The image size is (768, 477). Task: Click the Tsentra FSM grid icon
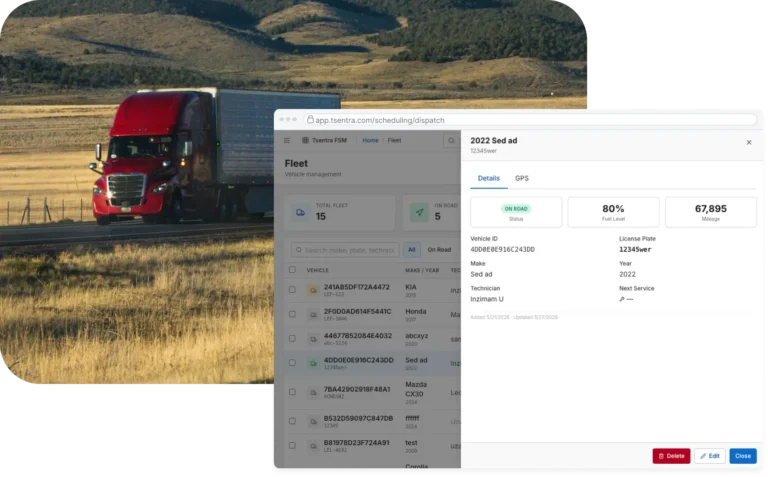[x=305, y=141]
